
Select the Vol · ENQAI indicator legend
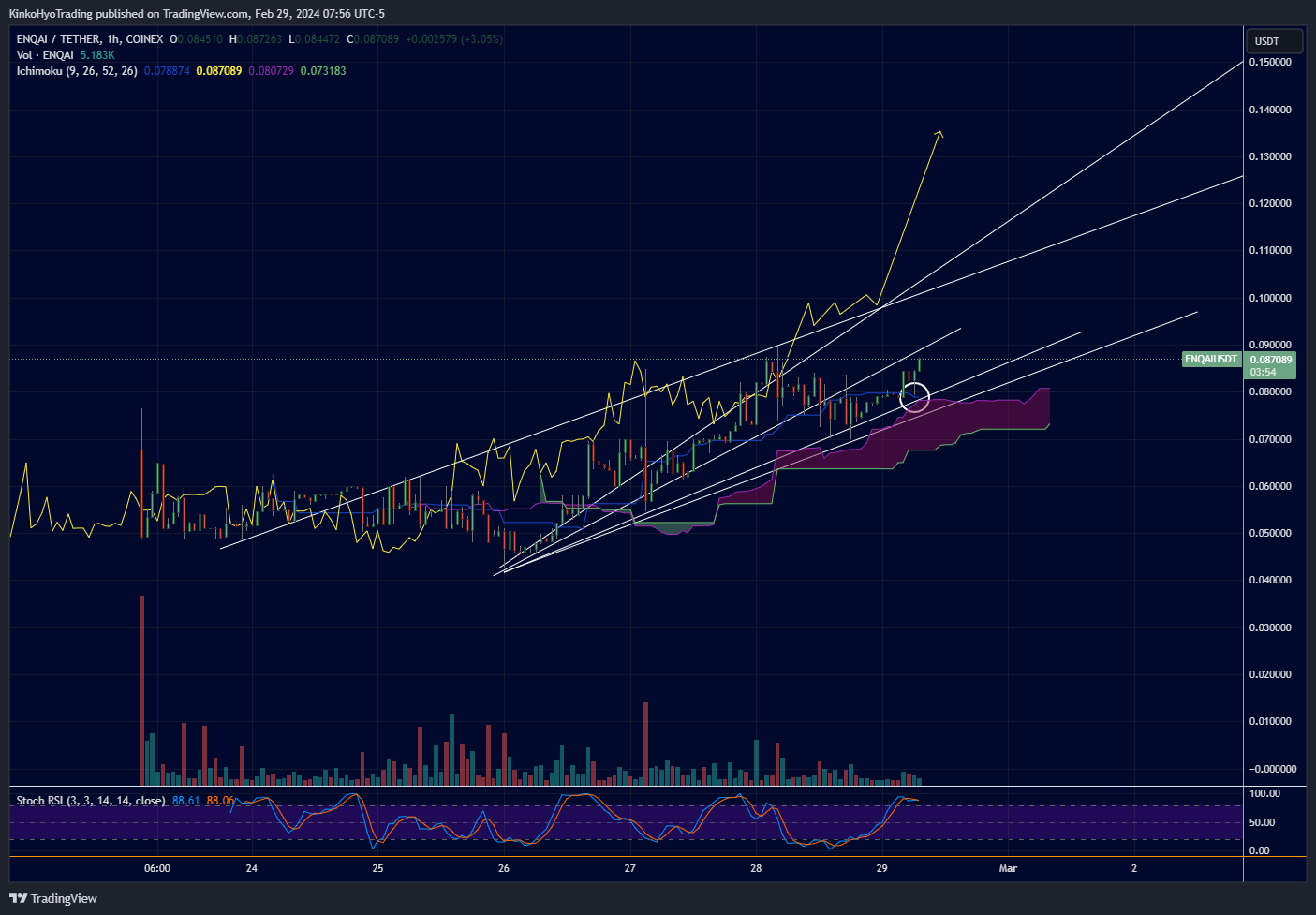(45, 55)
